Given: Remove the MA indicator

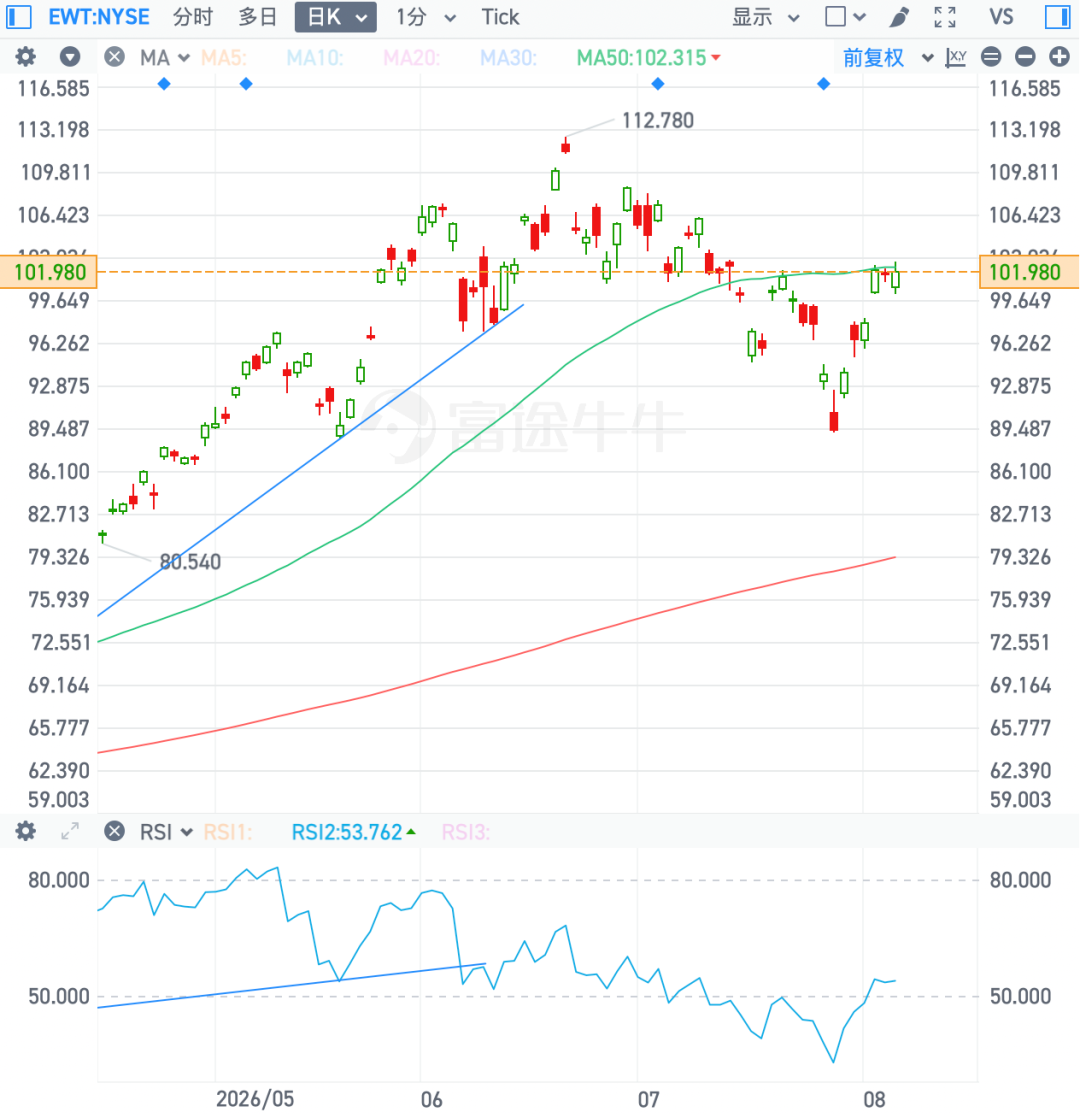Looking at the screenshot, I should point(114,57).
